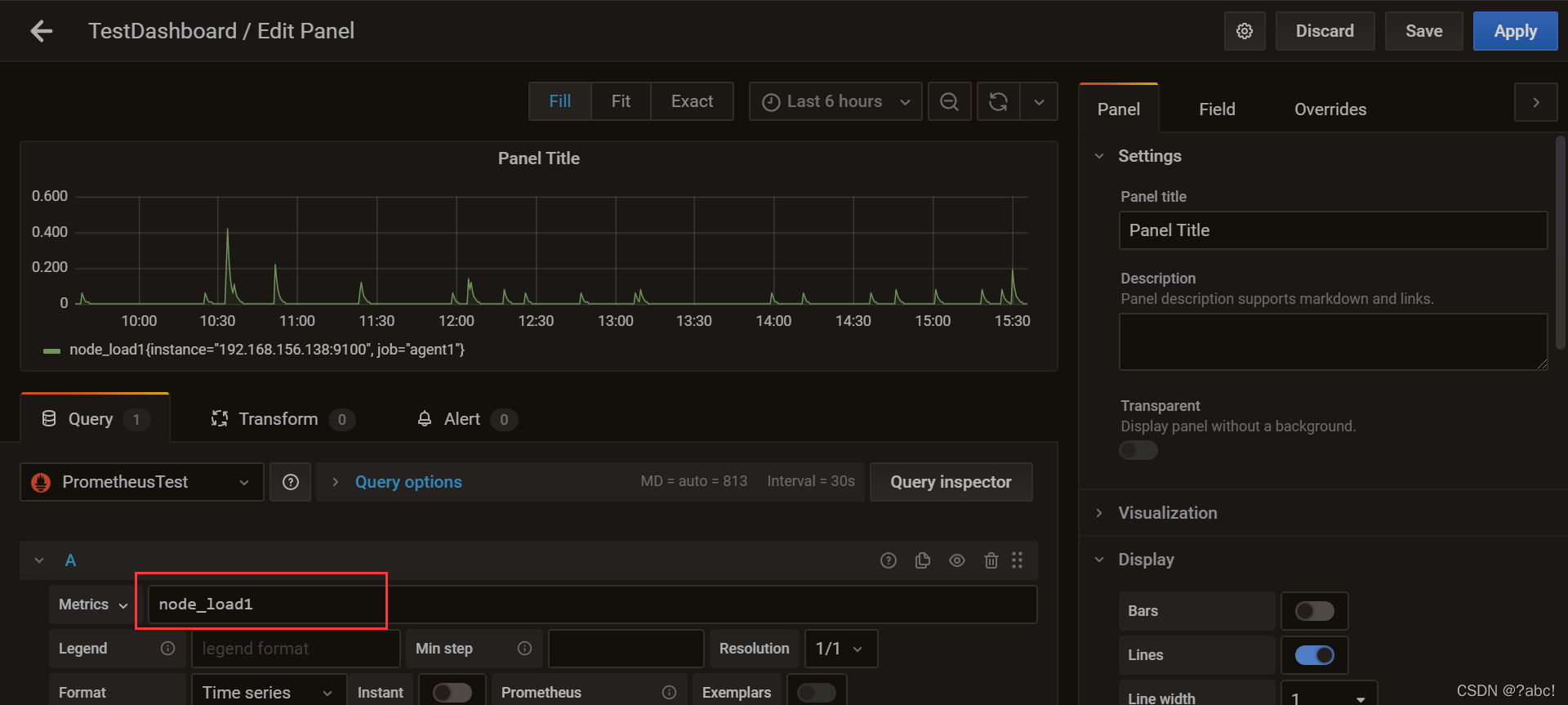The image size is (1568, 705).
Task: Collapse query row A chevron
Action: click(39, 560)
